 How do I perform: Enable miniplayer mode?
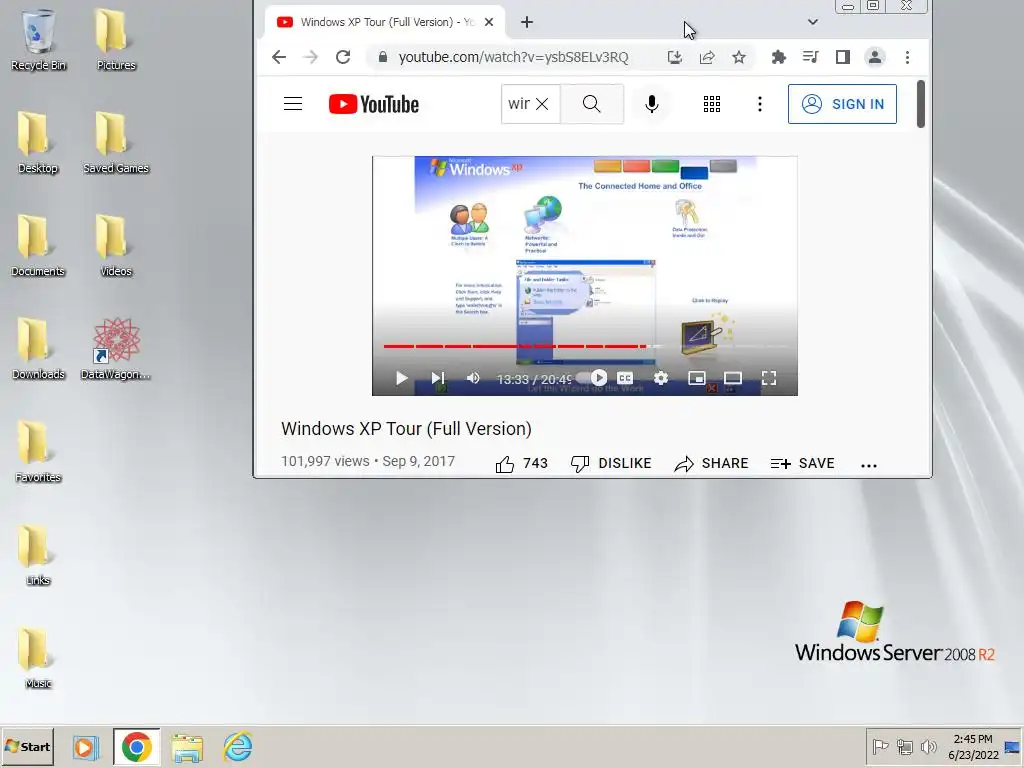697,378
